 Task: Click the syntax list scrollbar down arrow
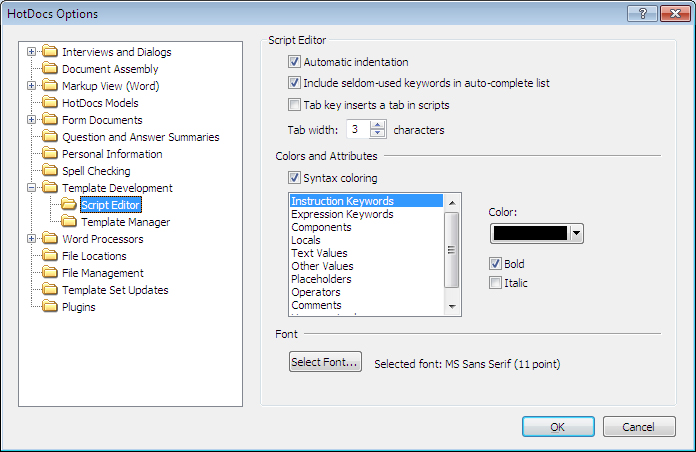point(452,306)
